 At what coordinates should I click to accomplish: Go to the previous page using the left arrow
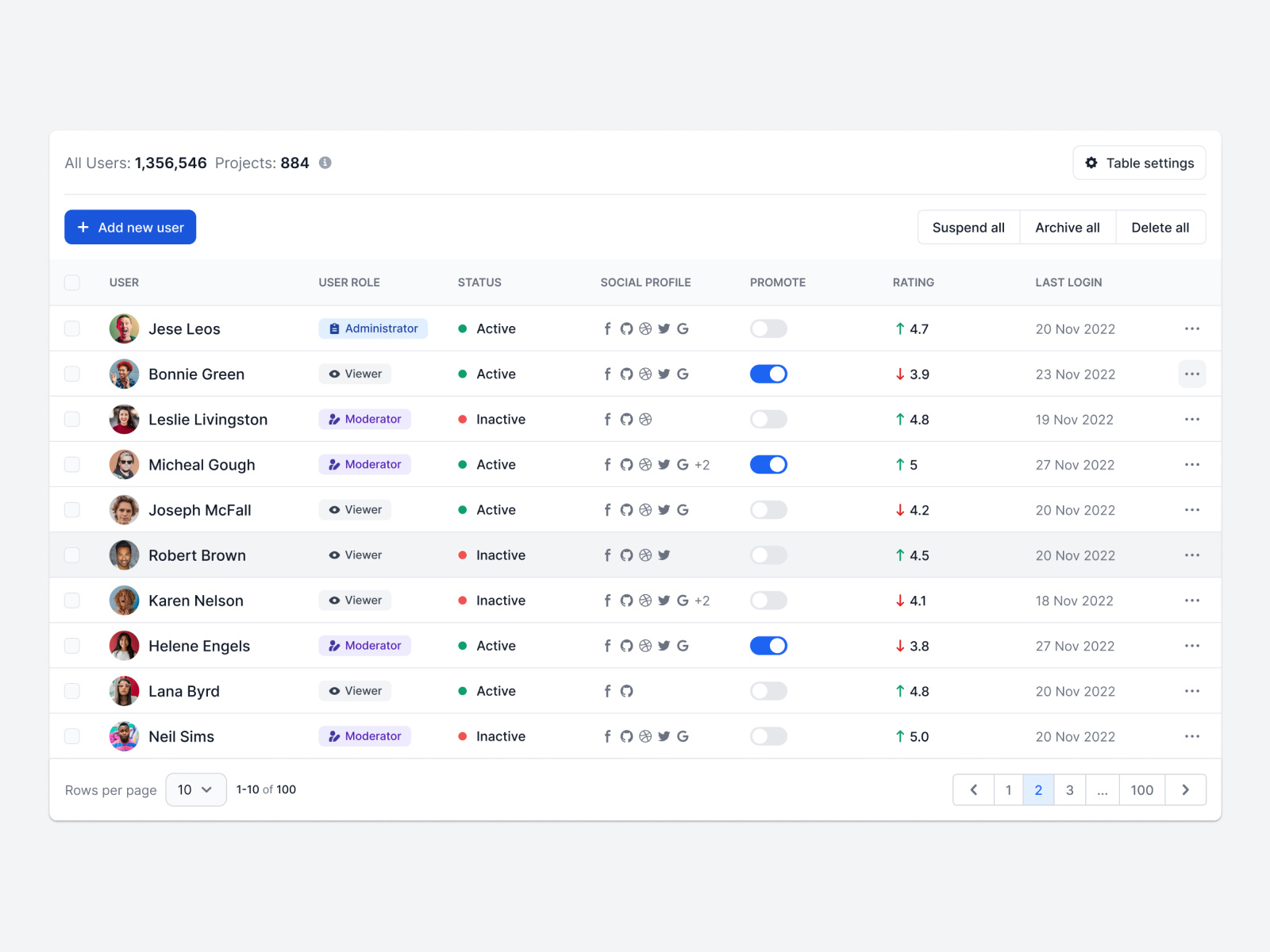coord(973,789)
